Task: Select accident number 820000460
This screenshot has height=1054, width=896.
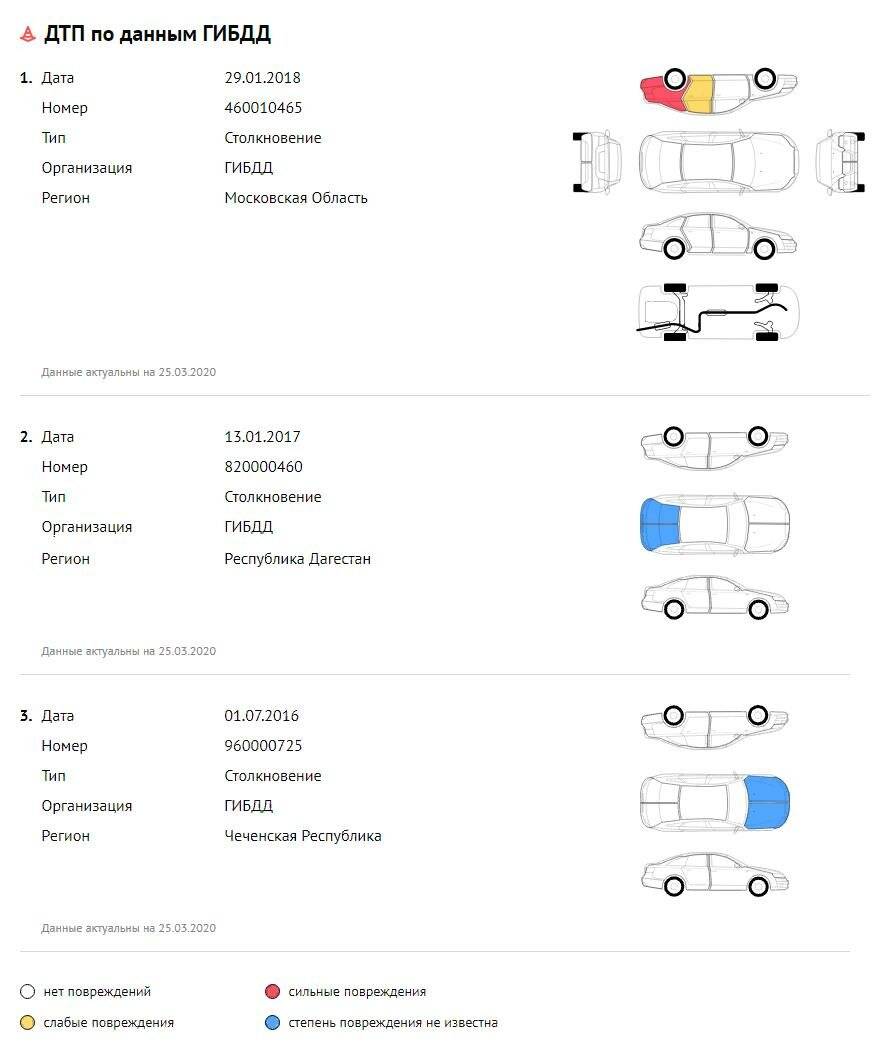Action: coord(263,467)
